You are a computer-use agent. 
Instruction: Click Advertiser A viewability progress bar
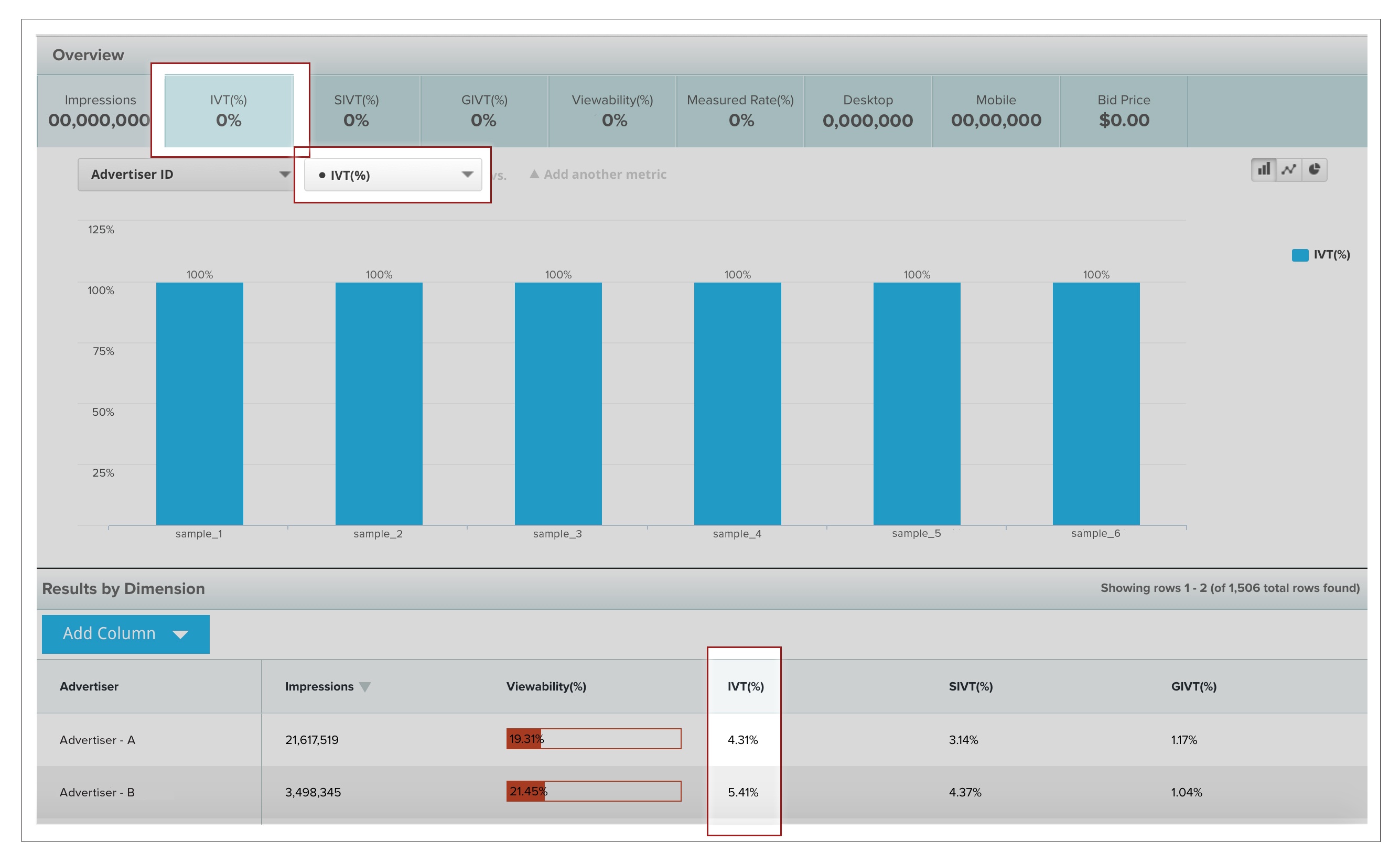(593, 739)
